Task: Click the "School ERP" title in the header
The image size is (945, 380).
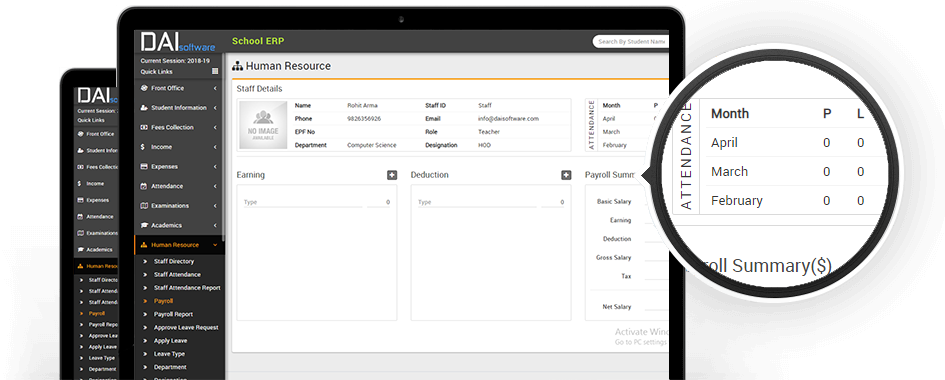Action: coord(258,41)
